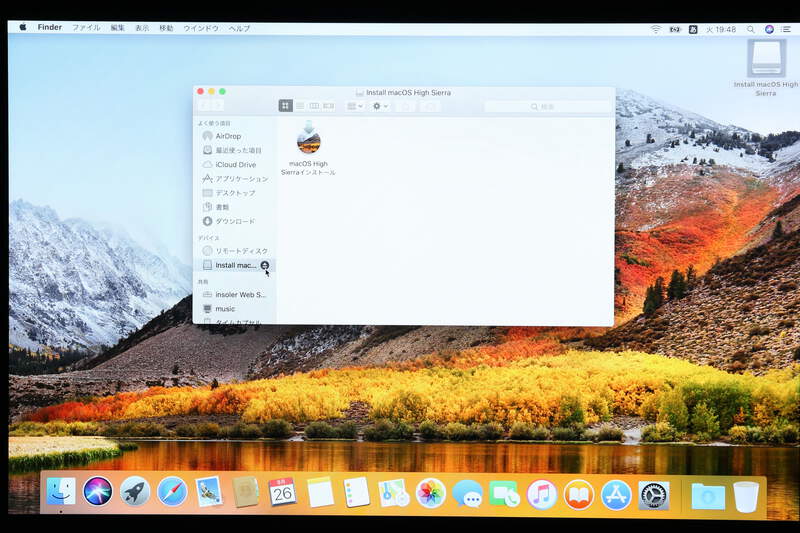Switch Finder to column view
The image size is (800, 533).
click(314, 106)
